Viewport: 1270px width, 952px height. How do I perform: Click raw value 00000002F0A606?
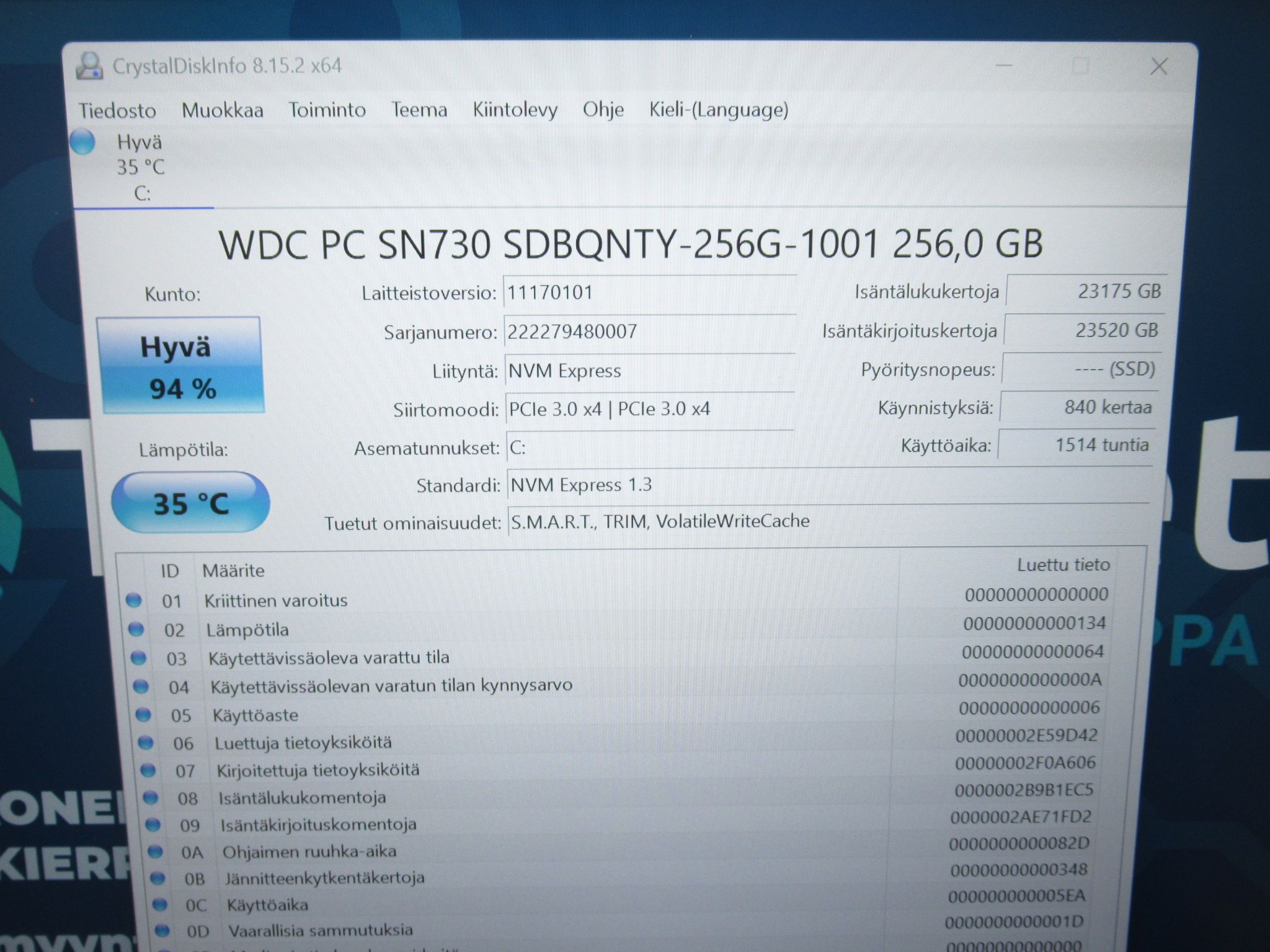(x=1026, y=763)
